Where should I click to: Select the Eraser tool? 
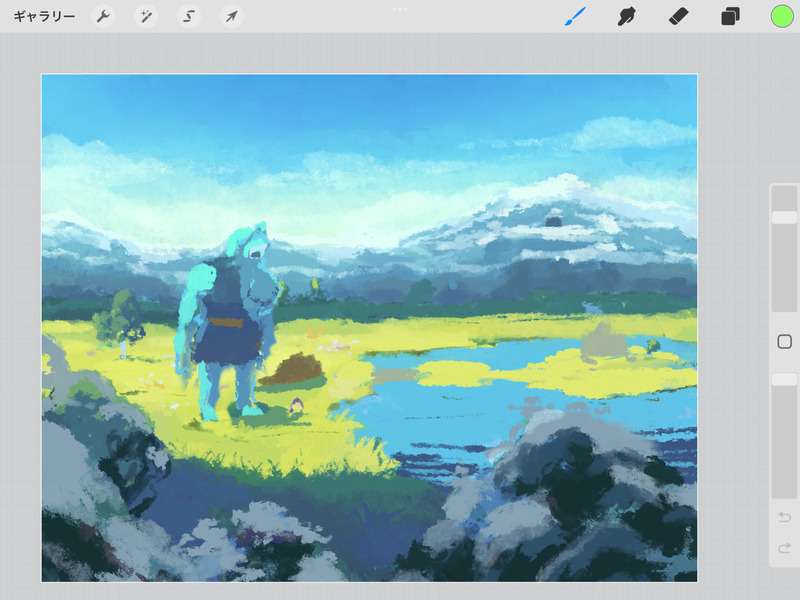click(x=679, y=16)
